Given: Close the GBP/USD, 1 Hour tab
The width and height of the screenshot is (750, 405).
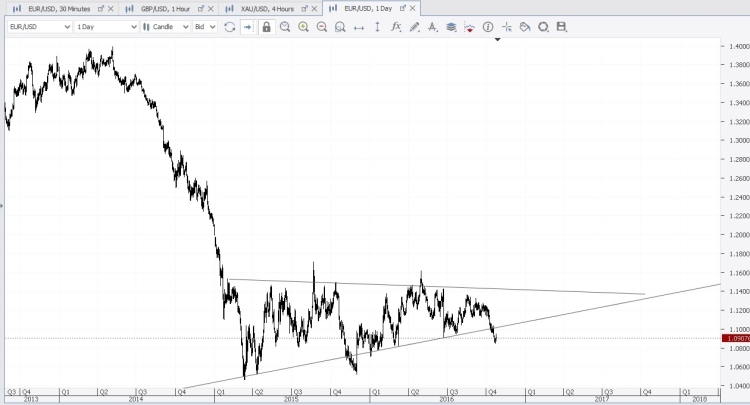Looking at the screenshot, I should click(211, 9).
